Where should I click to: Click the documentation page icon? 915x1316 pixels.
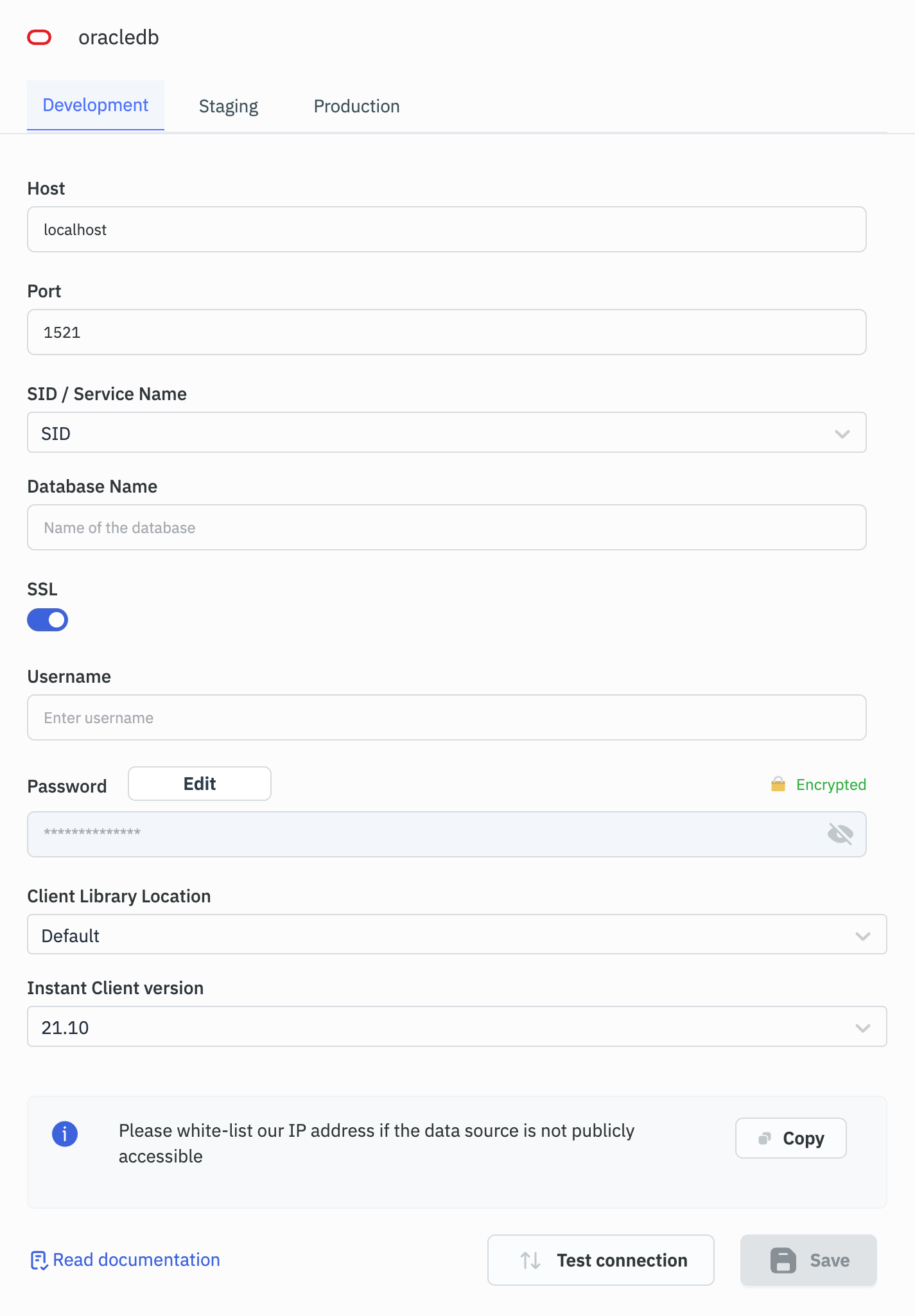click(x=39, y=1261)
